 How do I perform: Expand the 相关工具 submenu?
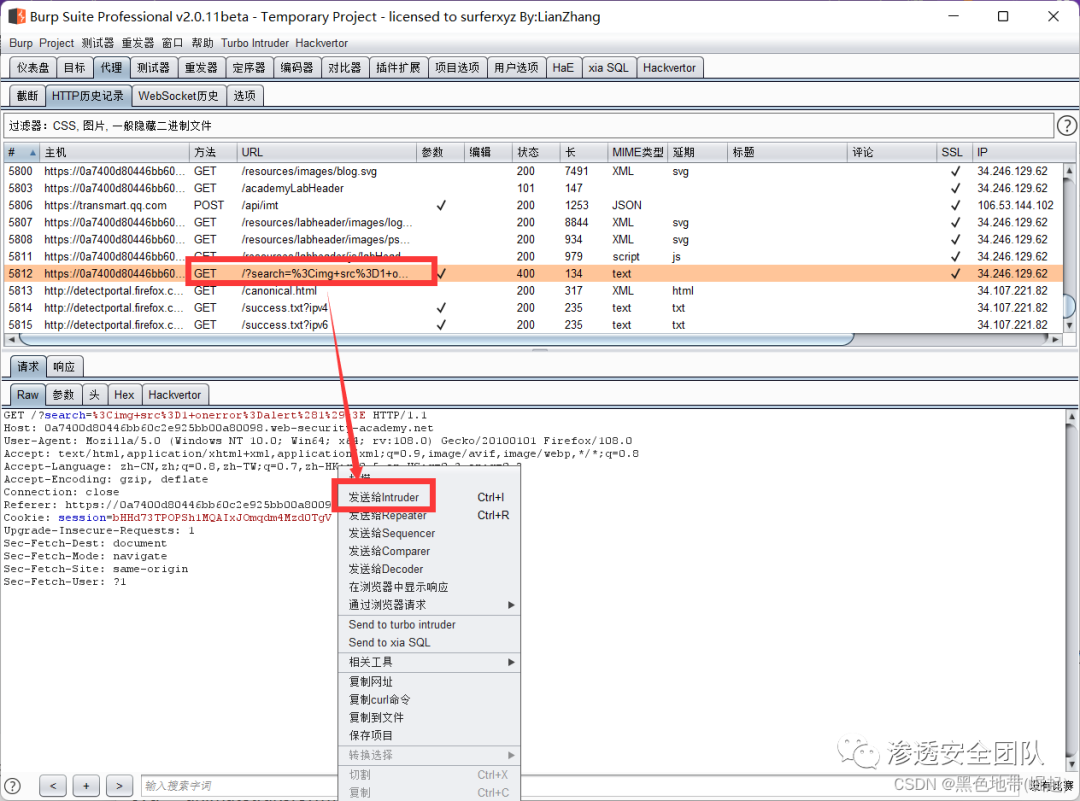(x=429, y=662)
